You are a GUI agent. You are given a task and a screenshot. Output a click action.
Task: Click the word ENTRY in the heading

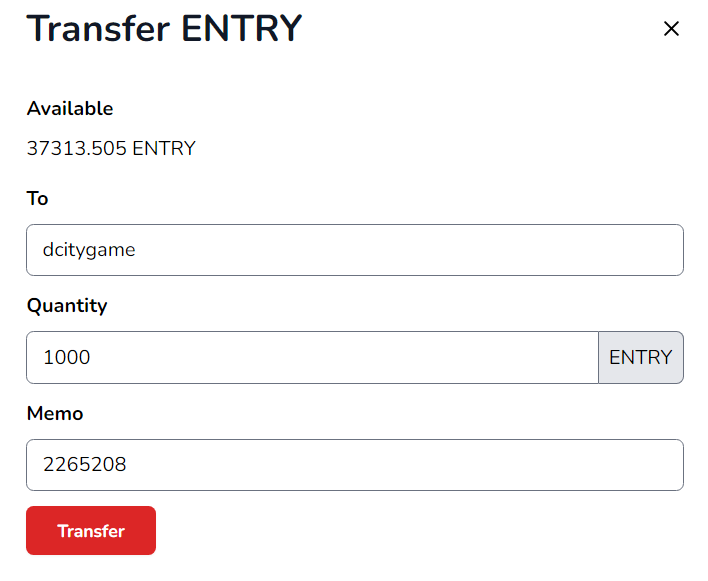242,28
